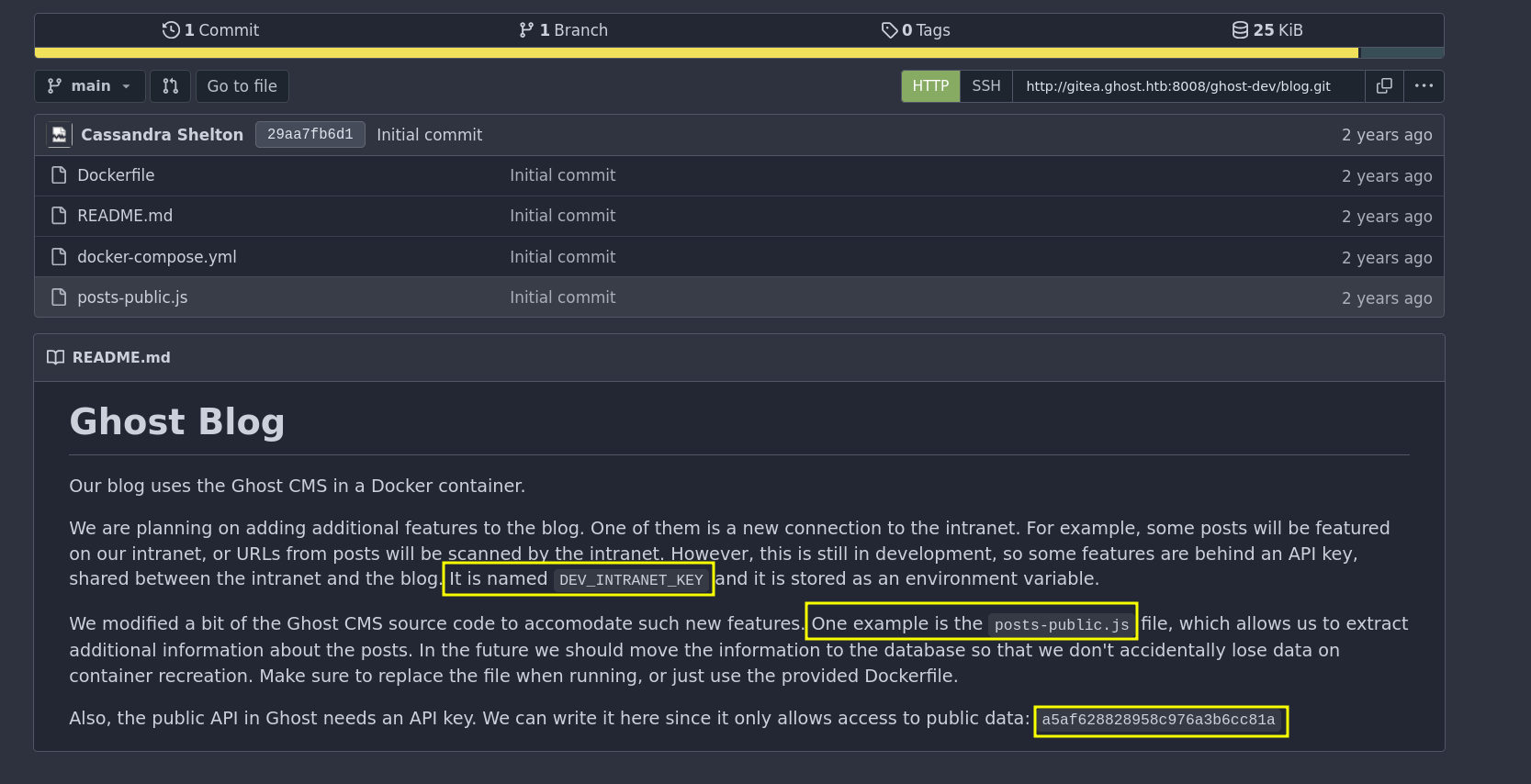This screenshot has width=1531, height=784.
Task: Click the clone URL input field
Action: 1188,86
